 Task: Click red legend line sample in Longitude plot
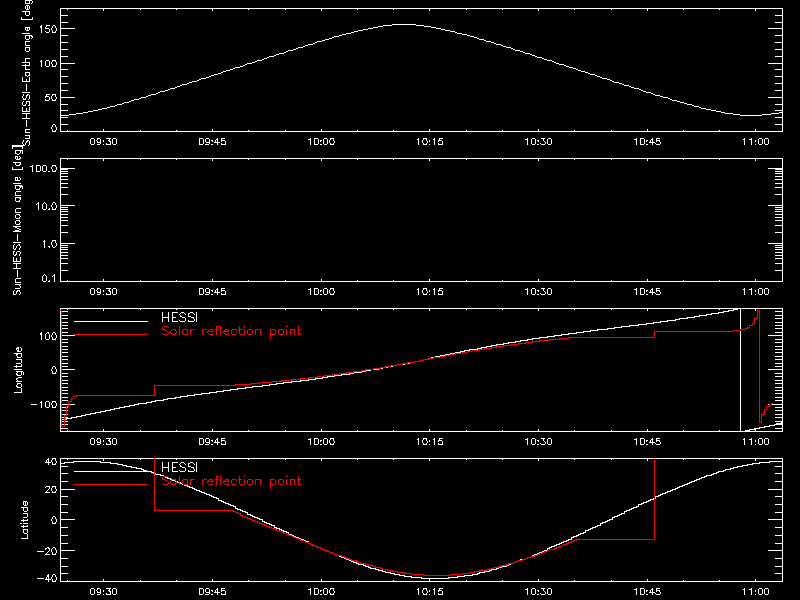click(111, 335)
